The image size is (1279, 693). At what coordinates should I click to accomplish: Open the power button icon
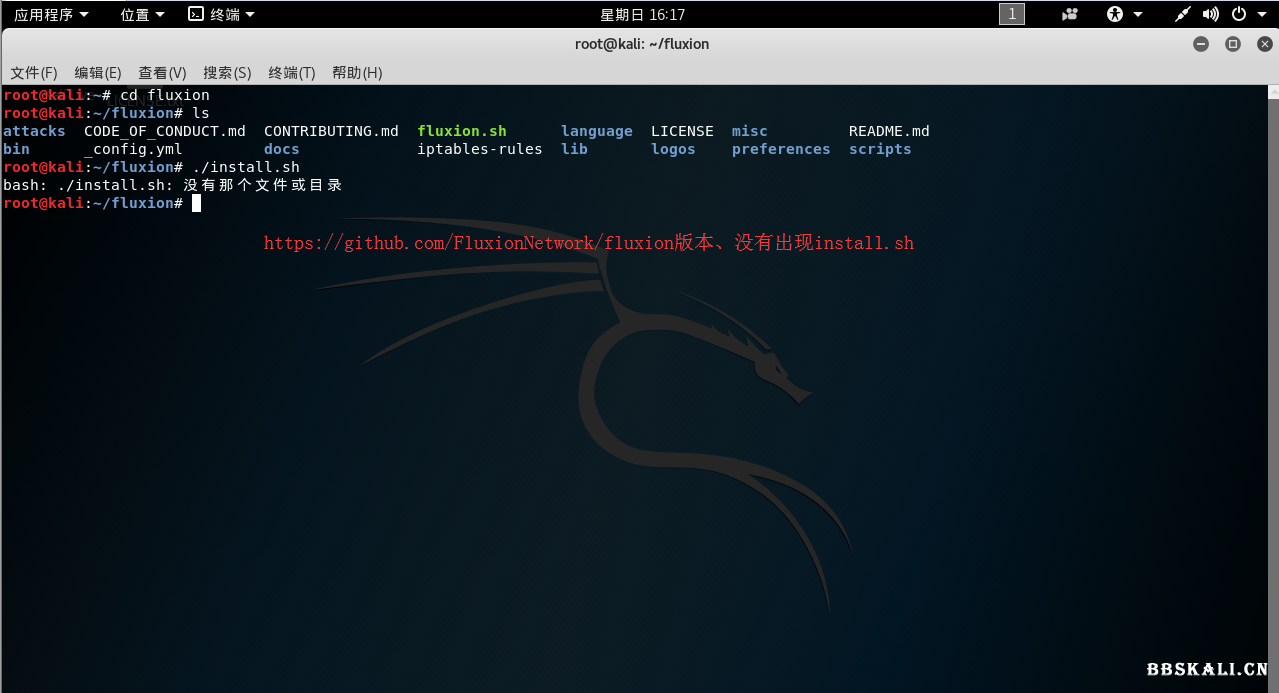point(1236,14)
